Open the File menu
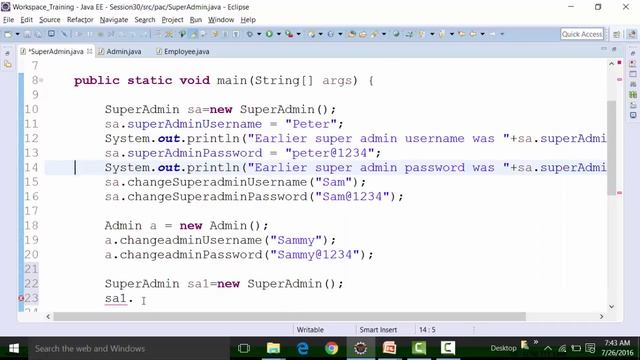 tap(8, 20)
